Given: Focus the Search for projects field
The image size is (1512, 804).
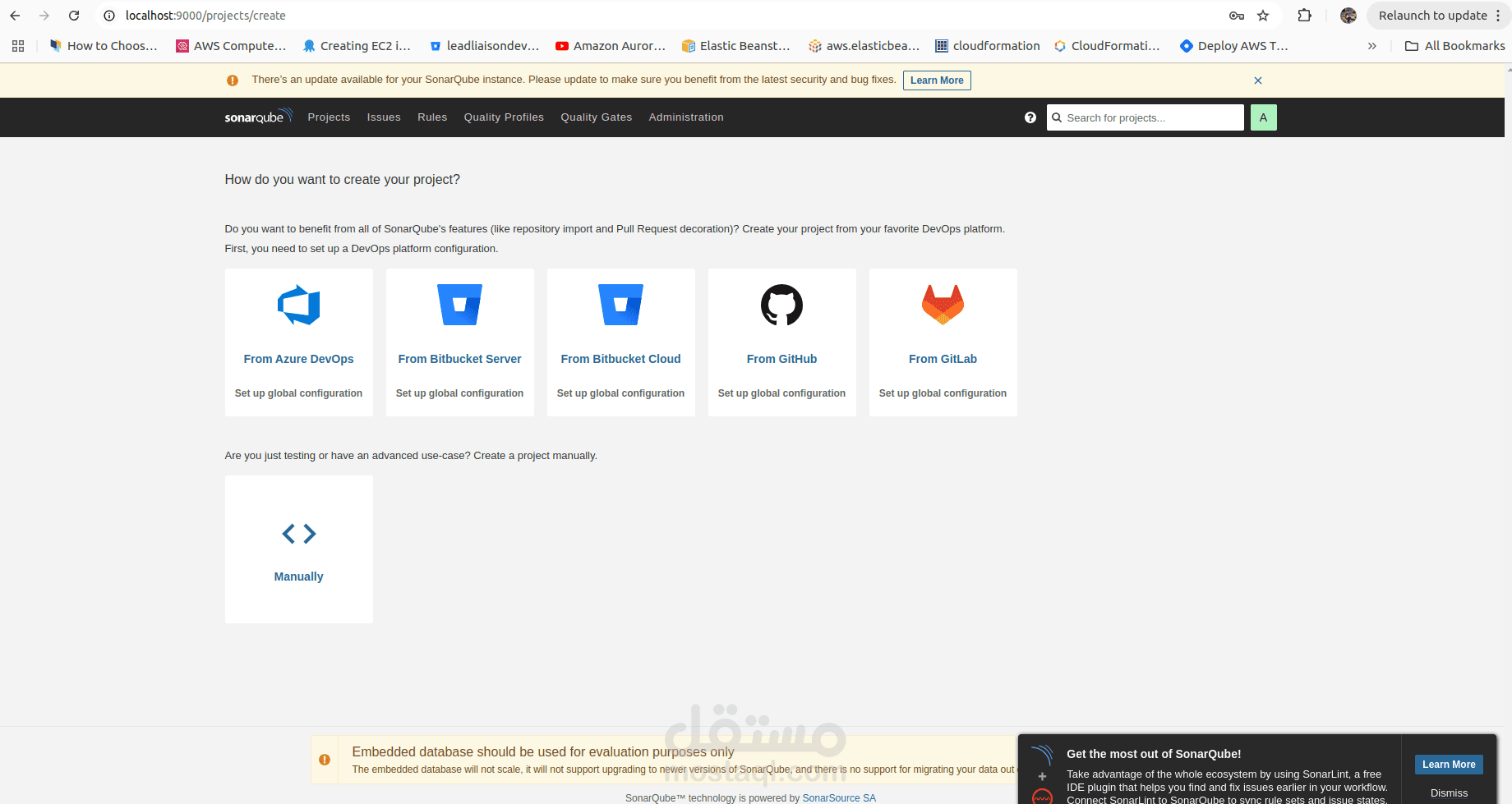Looking at the screenshot, I should pyautogui.click(x=1146, y=117).
